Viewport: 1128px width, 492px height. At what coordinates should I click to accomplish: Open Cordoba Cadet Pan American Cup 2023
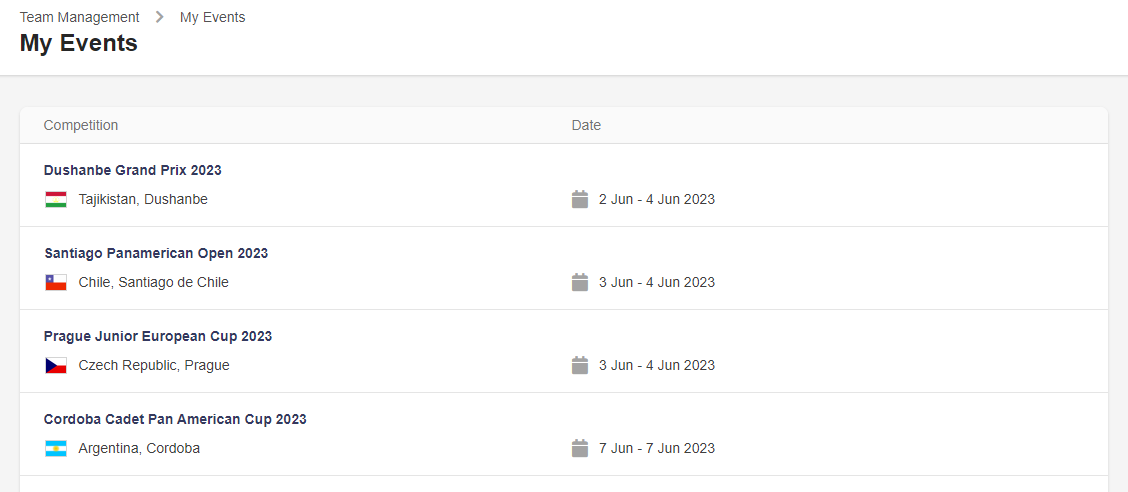175,419
